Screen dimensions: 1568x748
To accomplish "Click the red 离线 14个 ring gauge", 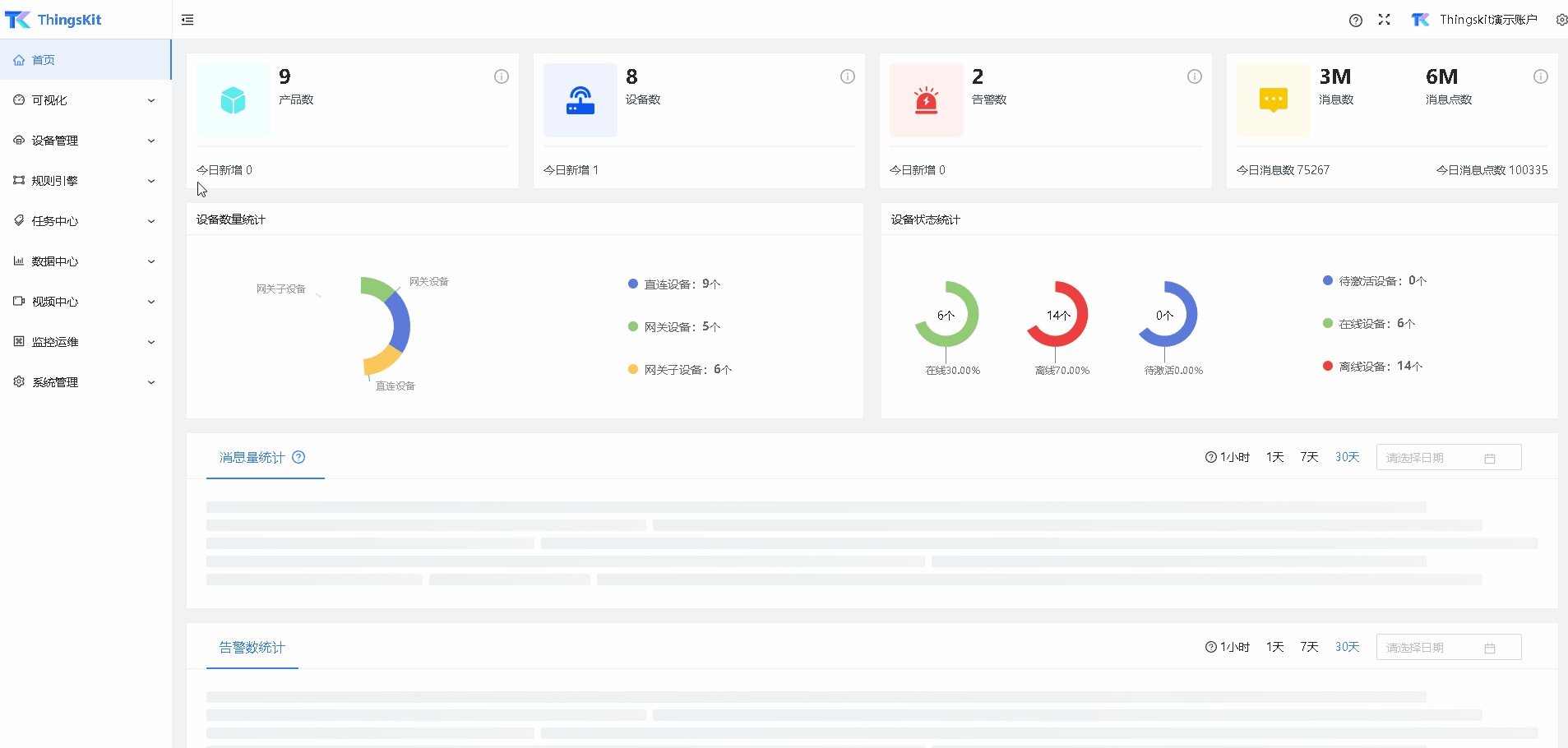I will [x=1057, y=314].
